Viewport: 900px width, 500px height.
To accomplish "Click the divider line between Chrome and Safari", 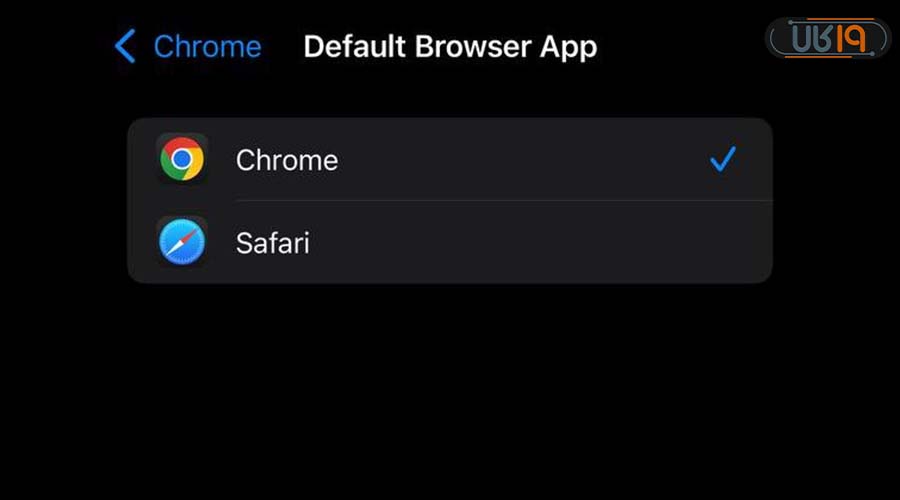I will coord(500,200).
